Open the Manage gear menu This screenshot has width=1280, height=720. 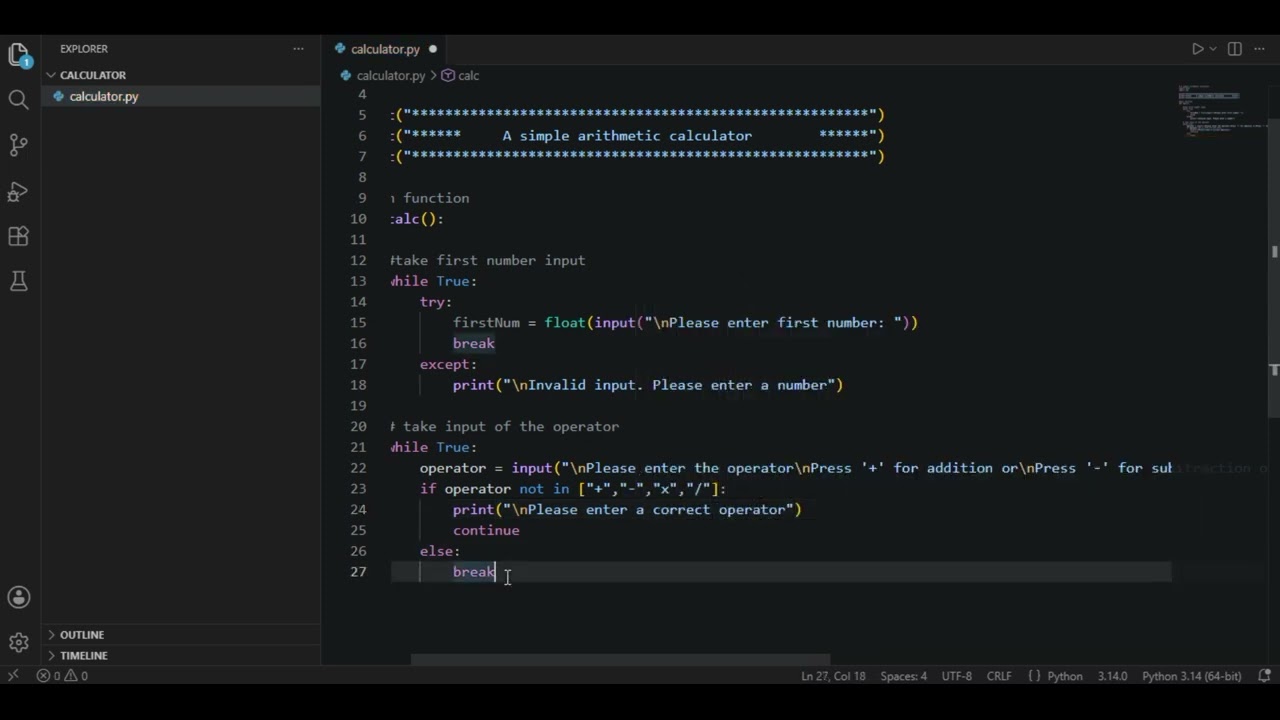pos(18,643)
